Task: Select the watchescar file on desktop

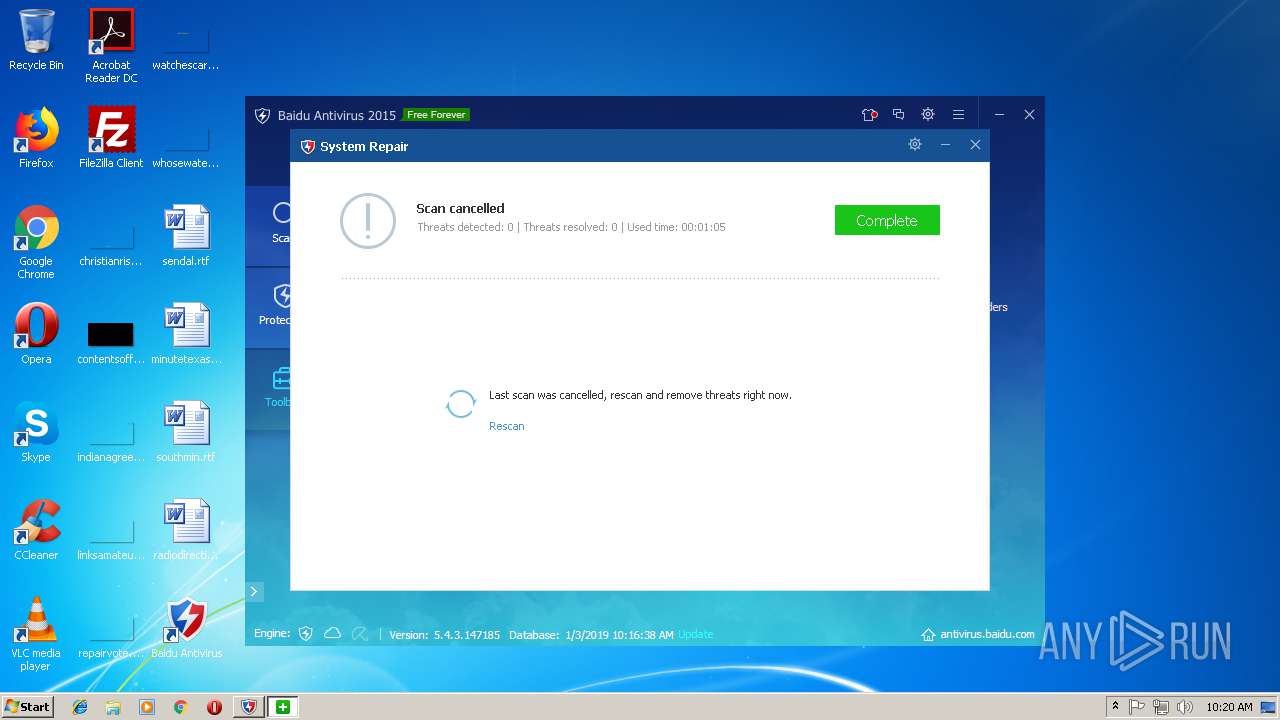Action: [186, 46]
